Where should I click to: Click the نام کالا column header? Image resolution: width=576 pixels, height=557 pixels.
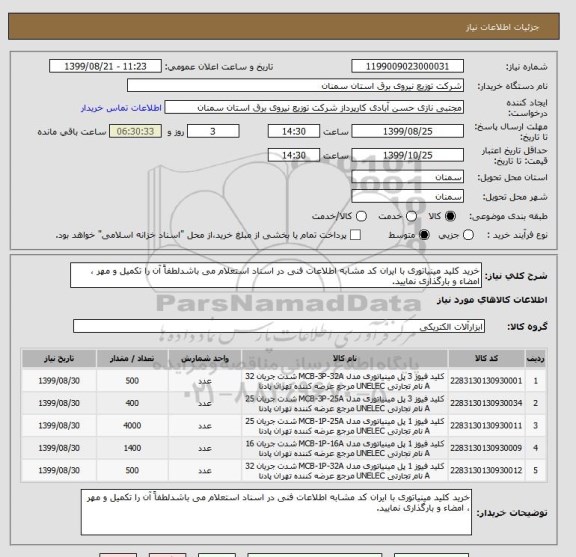click(345, 359)
